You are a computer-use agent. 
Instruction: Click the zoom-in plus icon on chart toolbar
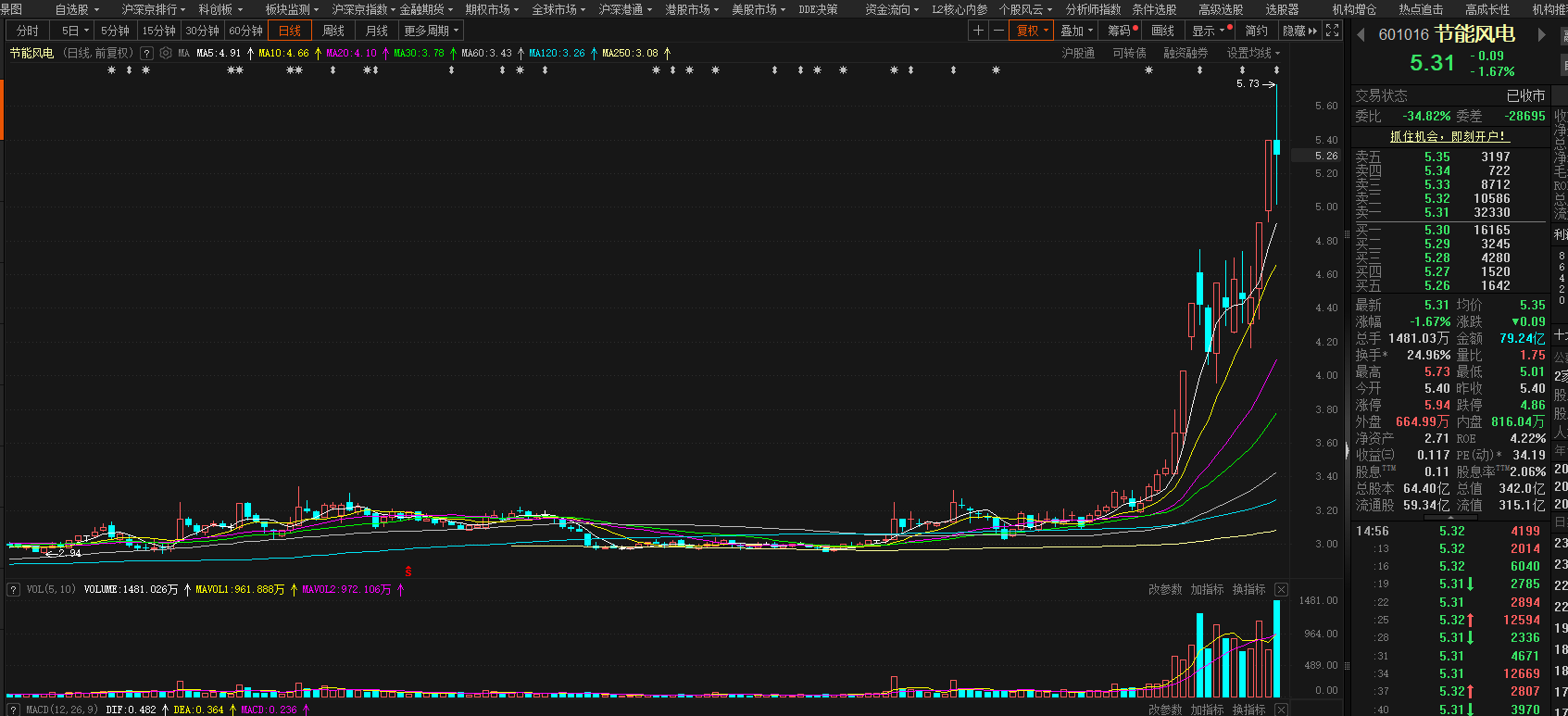pos(978,31)
